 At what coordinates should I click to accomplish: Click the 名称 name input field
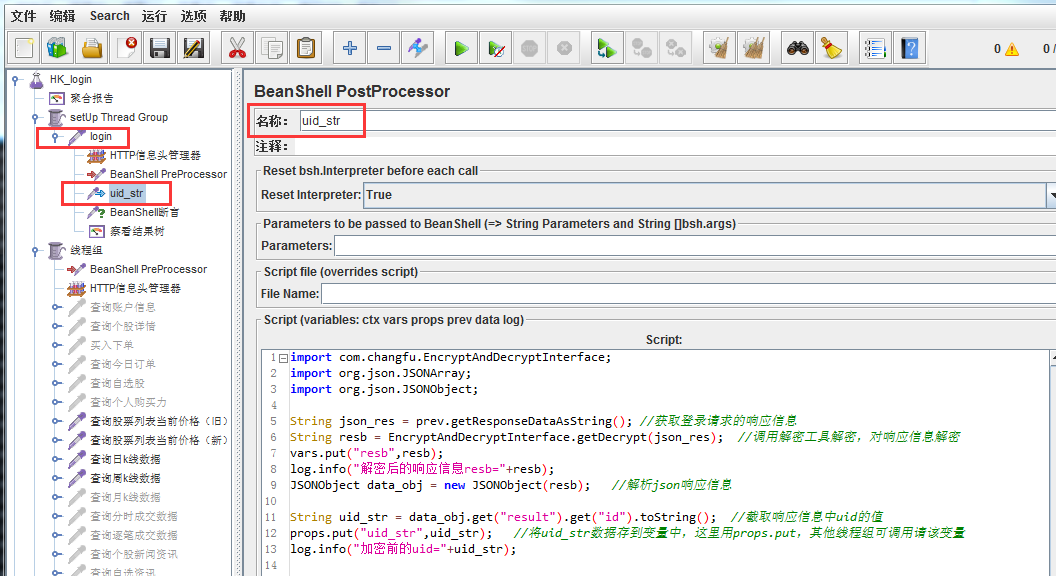pos(676,121)
